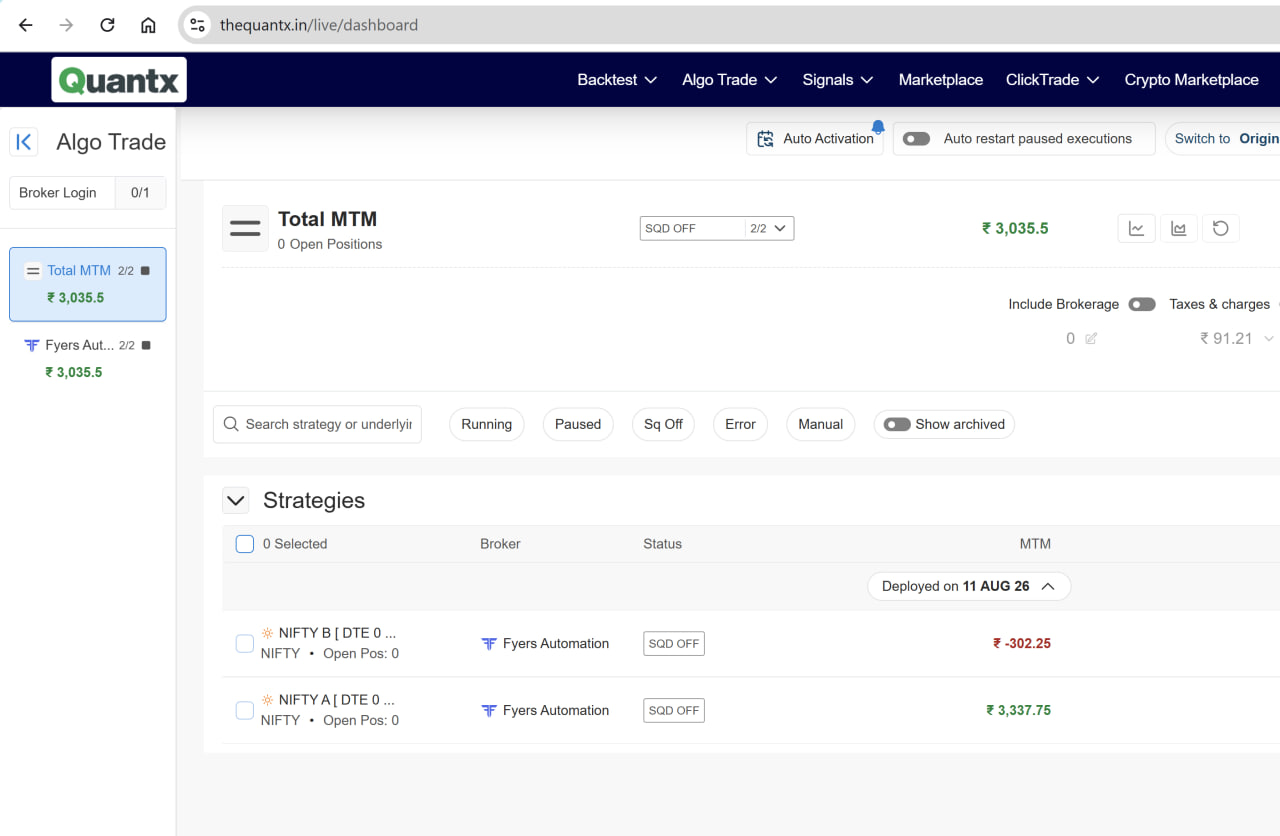View site information icon in address bar
Viewport: 1280px width, 836px height.
pyautogui.click(x=198, y=25)
